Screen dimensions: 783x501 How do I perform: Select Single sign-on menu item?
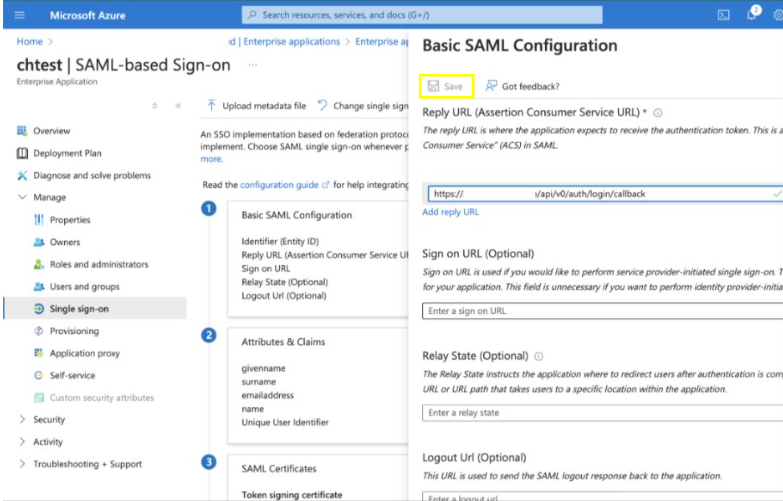(x=95, y=309)
